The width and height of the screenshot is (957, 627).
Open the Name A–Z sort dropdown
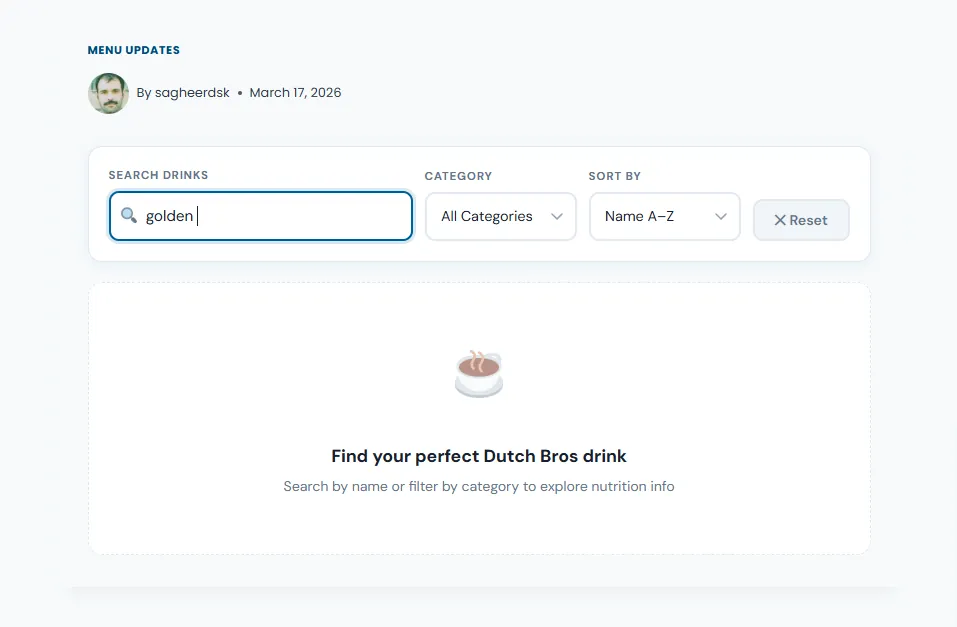pos(664,216)
